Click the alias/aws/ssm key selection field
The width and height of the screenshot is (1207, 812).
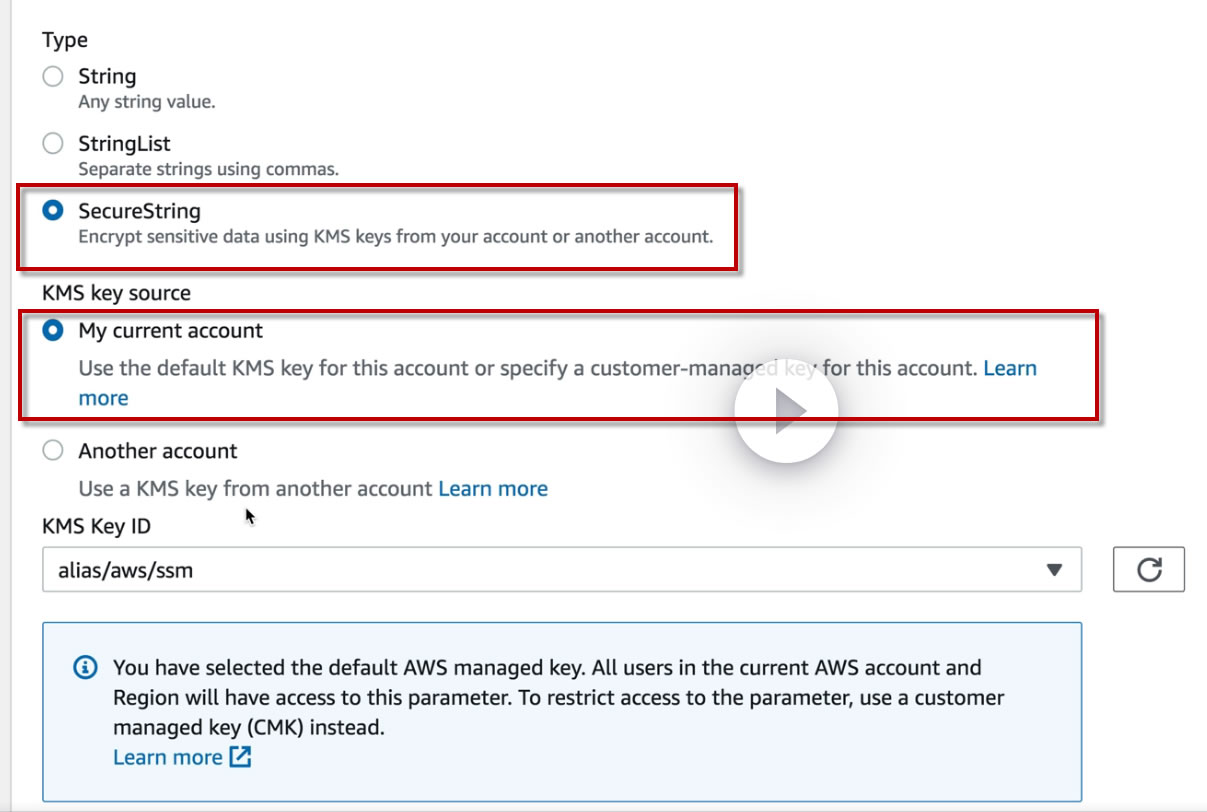tap(540, 570)
